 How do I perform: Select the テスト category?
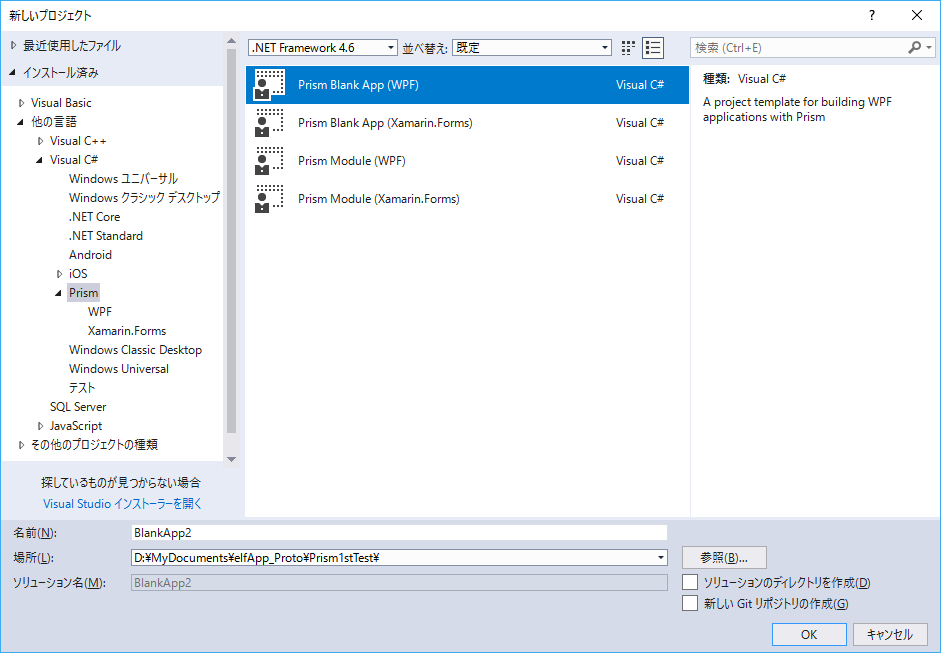click(82, 388)
